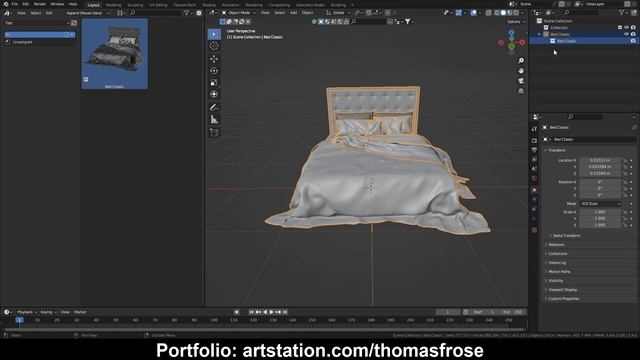The image size is (640, 360).
Task: Toggle viewport overlays button
Action: 473,13
